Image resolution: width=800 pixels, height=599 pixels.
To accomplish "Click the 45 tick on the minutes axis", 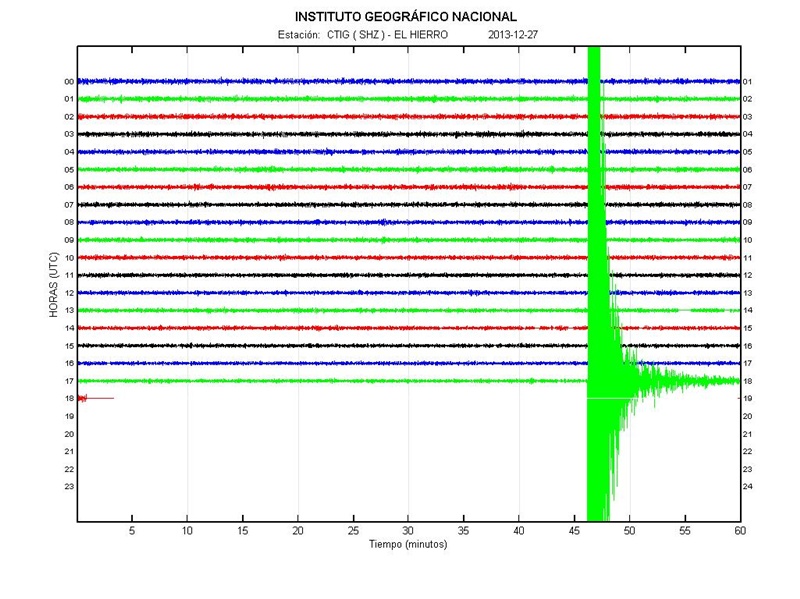I will [x=574, y=530].
